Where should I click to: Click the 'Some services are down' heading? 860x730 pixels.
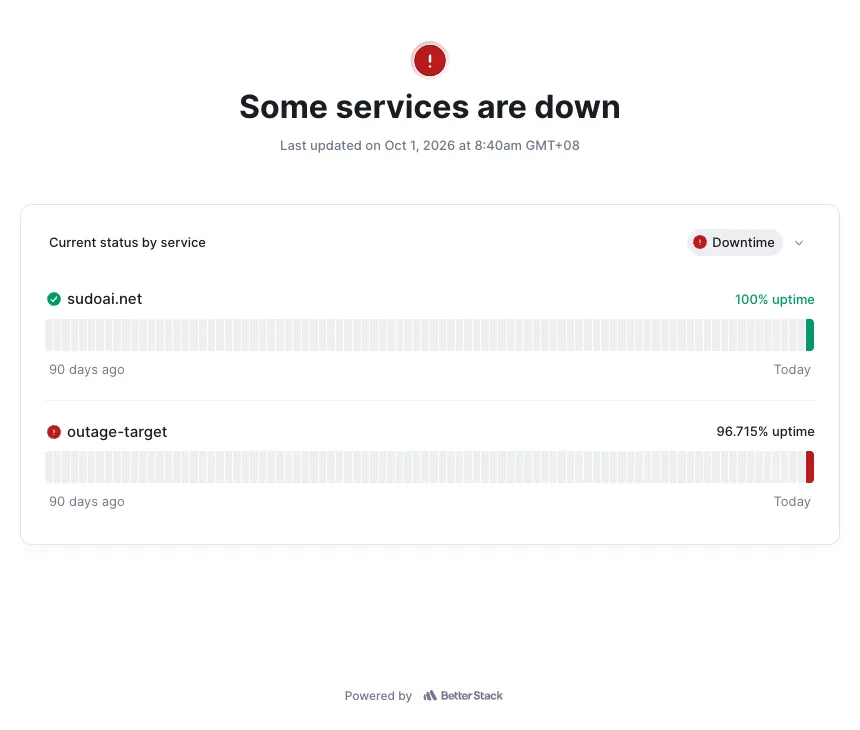tap(429, 106)
